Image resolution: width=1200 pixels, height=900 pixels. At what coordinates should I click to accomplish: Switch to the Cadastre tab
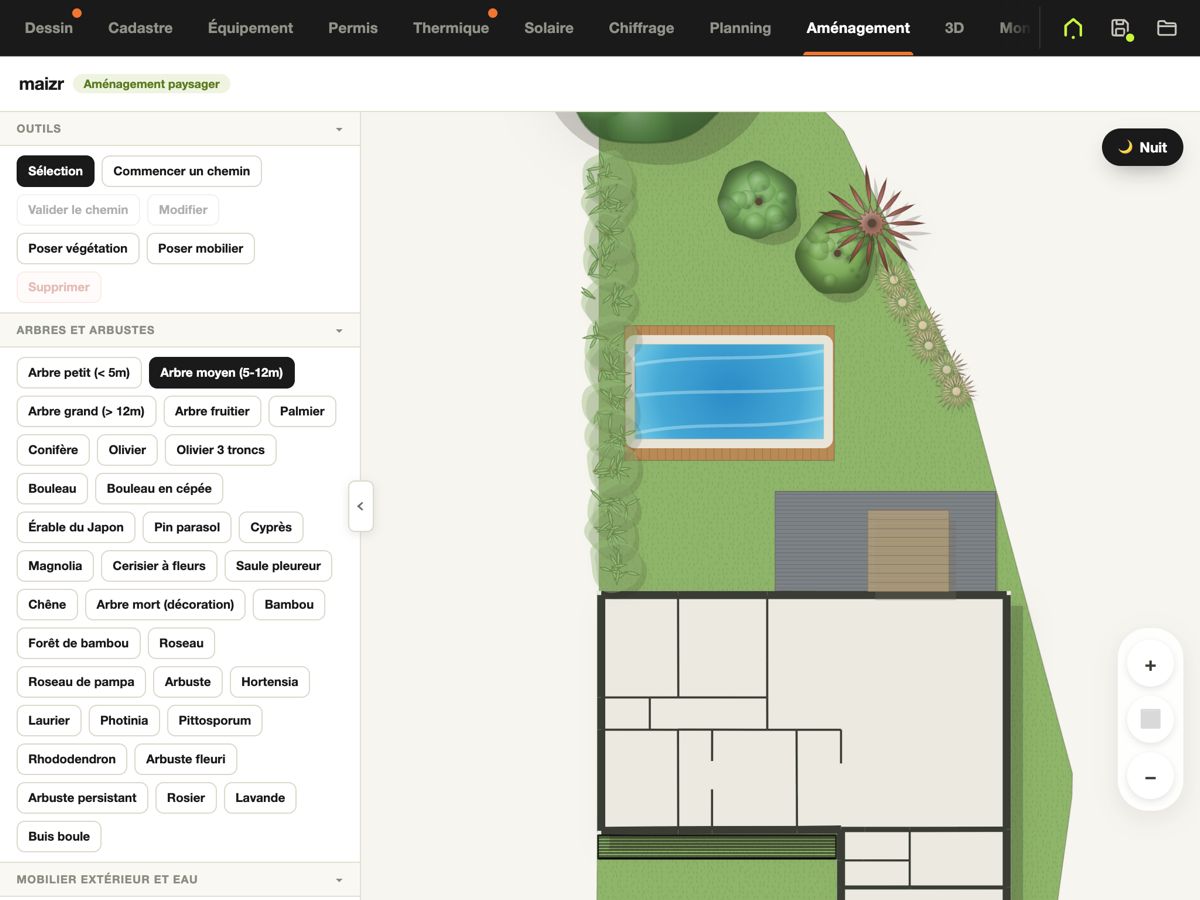(140, 28)
